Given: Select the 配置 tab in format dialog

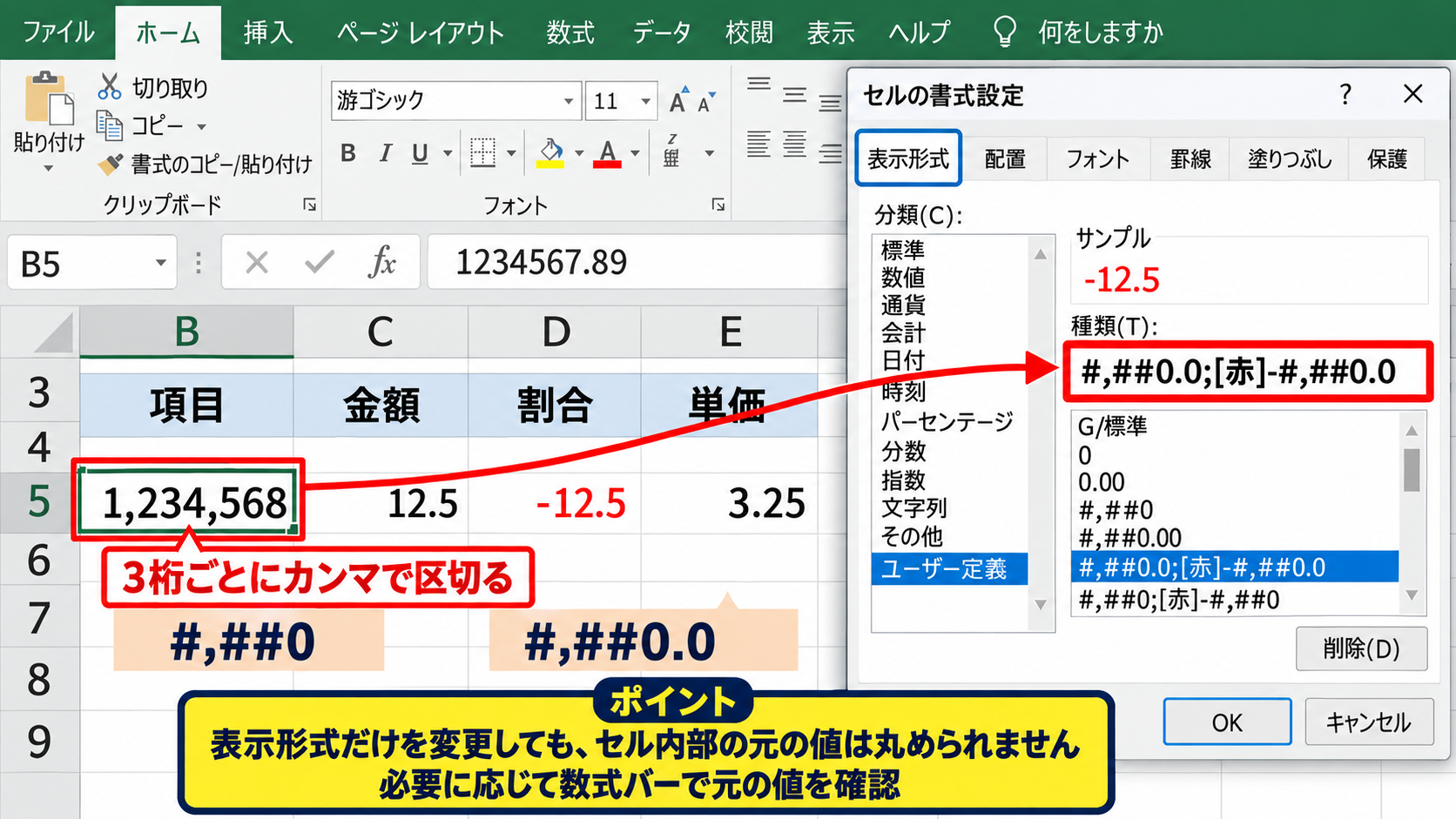Looking at the screenshot, I should pos(1005,159).
